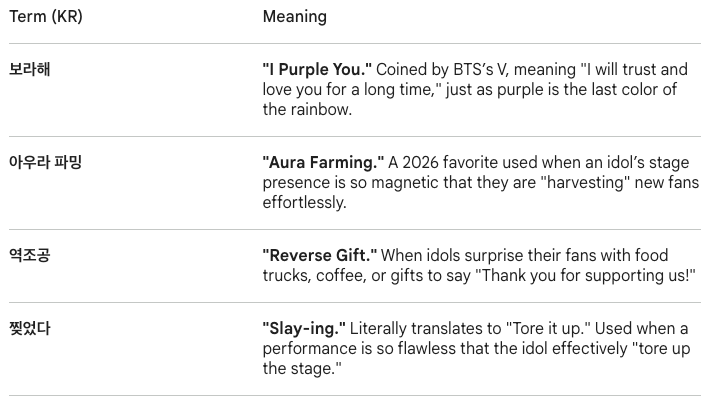Select the Korean term 역조공
Screen dimensions: 711x404
coord(30,255)
